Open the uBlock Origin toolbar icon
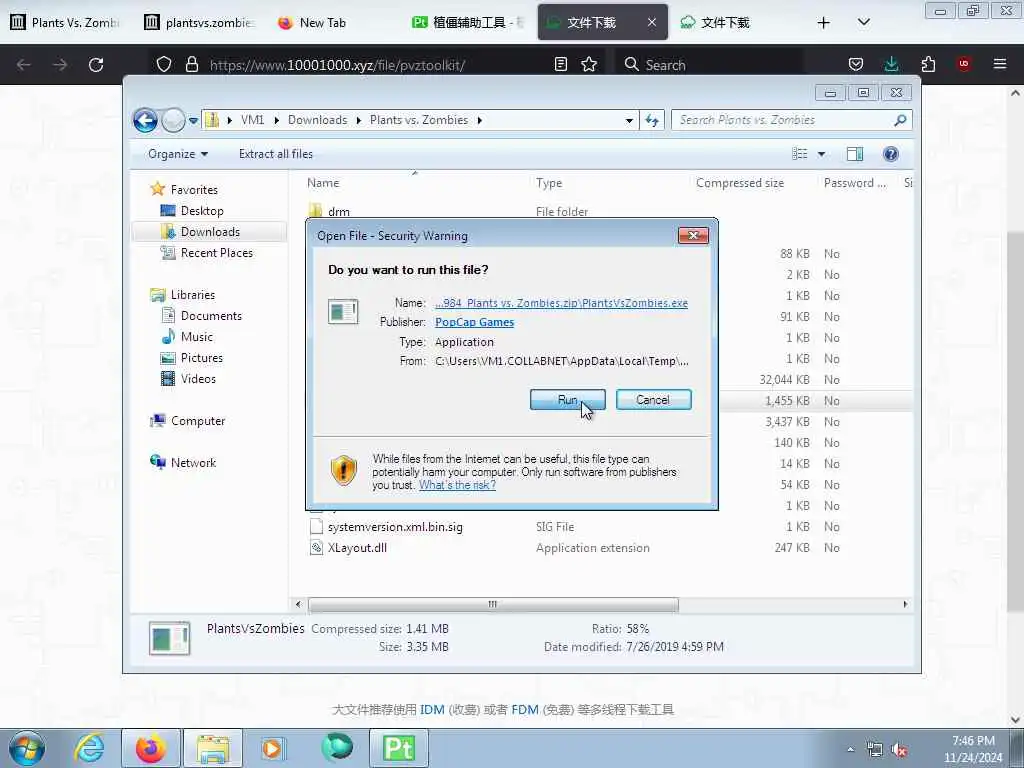The width and height of the screenshot is (1024, 768). coord(964,64)
